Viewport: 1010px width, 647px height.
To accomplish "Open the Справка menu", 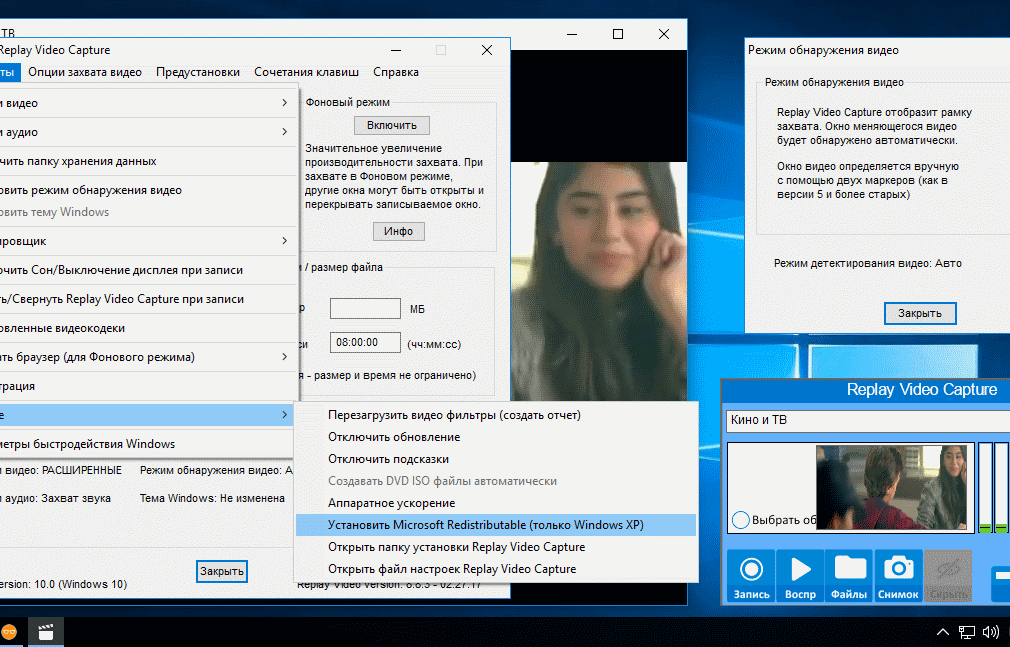I will coord(396,72).
